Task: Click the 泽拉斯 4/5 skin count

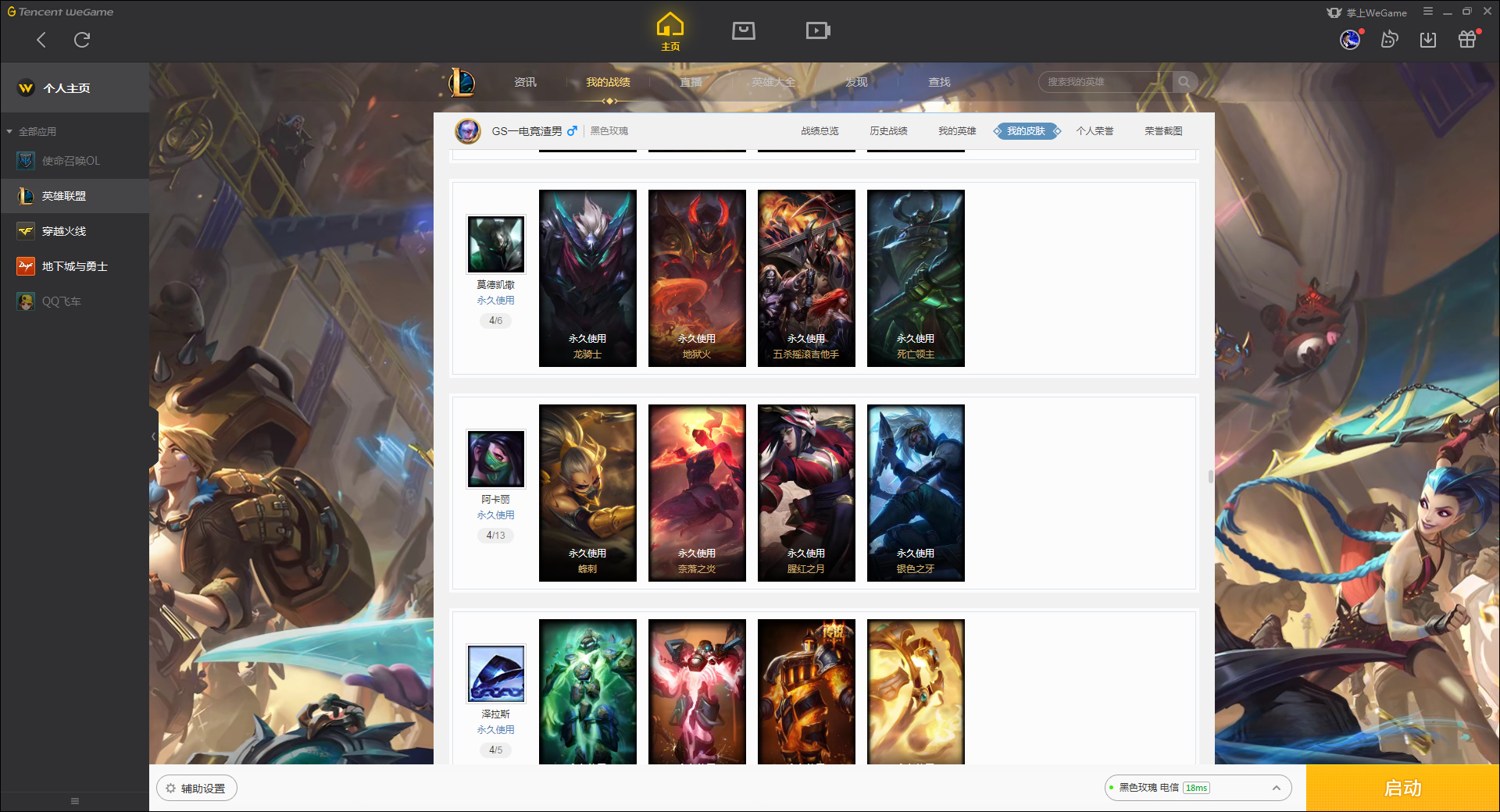Action: (x=496, y=750)
